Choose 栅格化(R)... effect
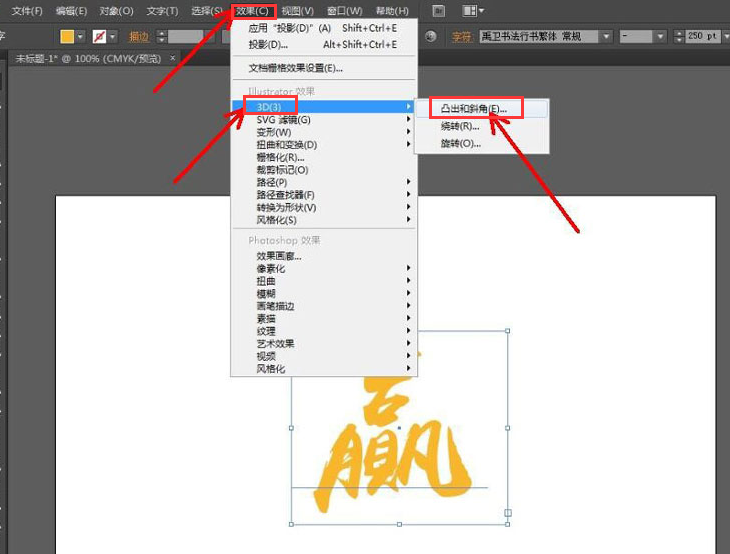 click(x=324, y=157)
